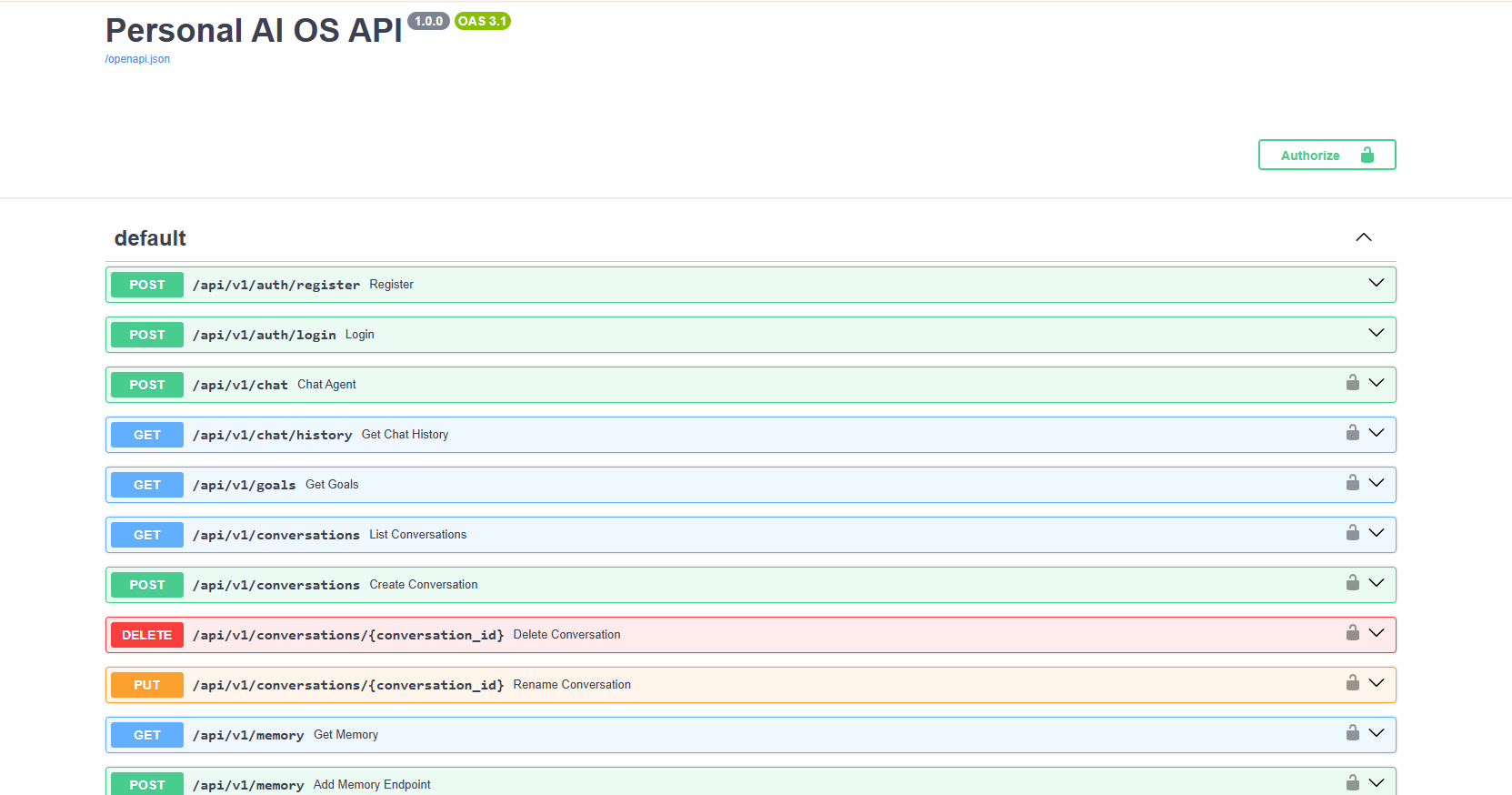Expand the Get Goals endpoint chevron
1512x795 pixels.
point(1377,483)
